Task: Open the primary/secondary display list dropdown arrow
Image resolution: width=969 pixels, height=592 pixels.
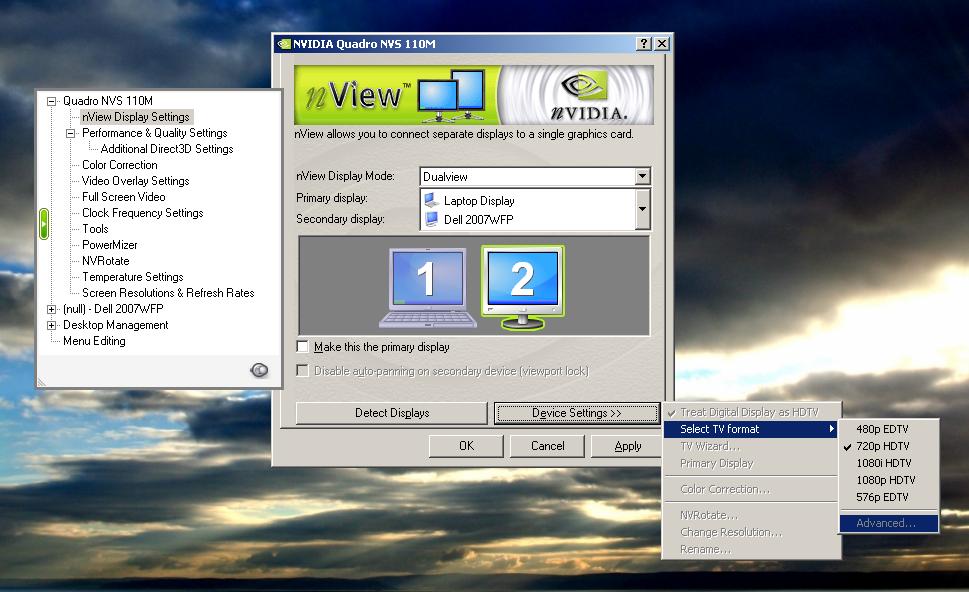Action: (643, 209)
